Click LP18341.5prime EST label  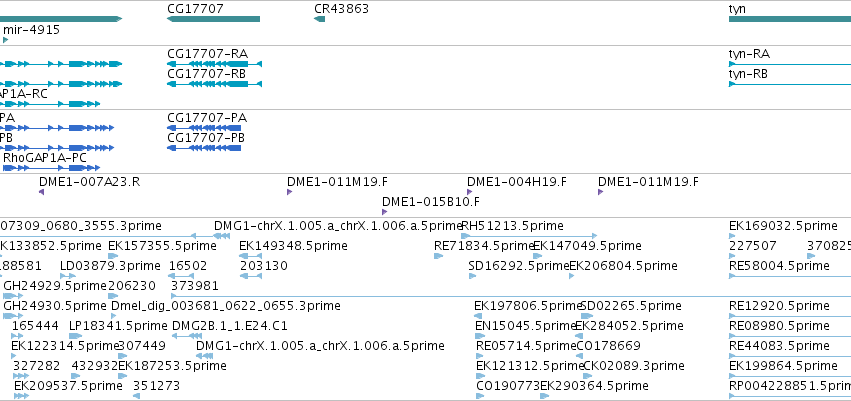[118, 326]
